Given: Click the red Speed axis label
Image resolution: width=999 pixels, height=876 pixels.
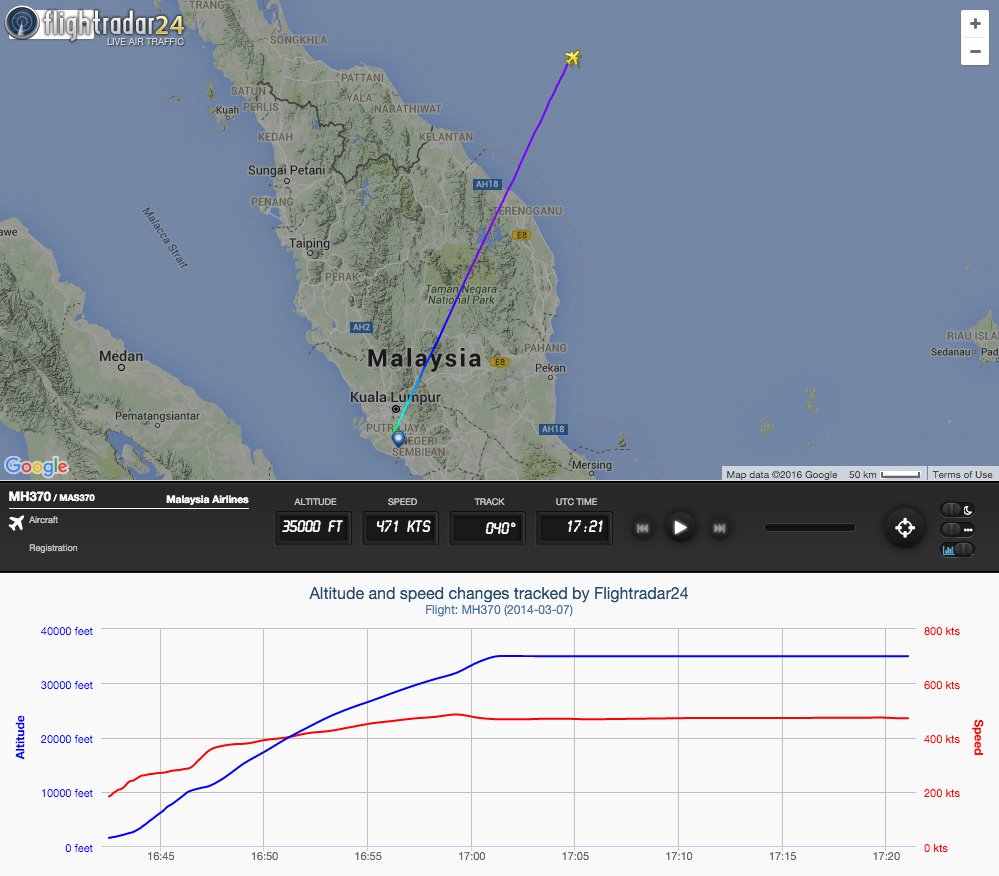Looking at the screenshot, I should (x=978, y=738).
